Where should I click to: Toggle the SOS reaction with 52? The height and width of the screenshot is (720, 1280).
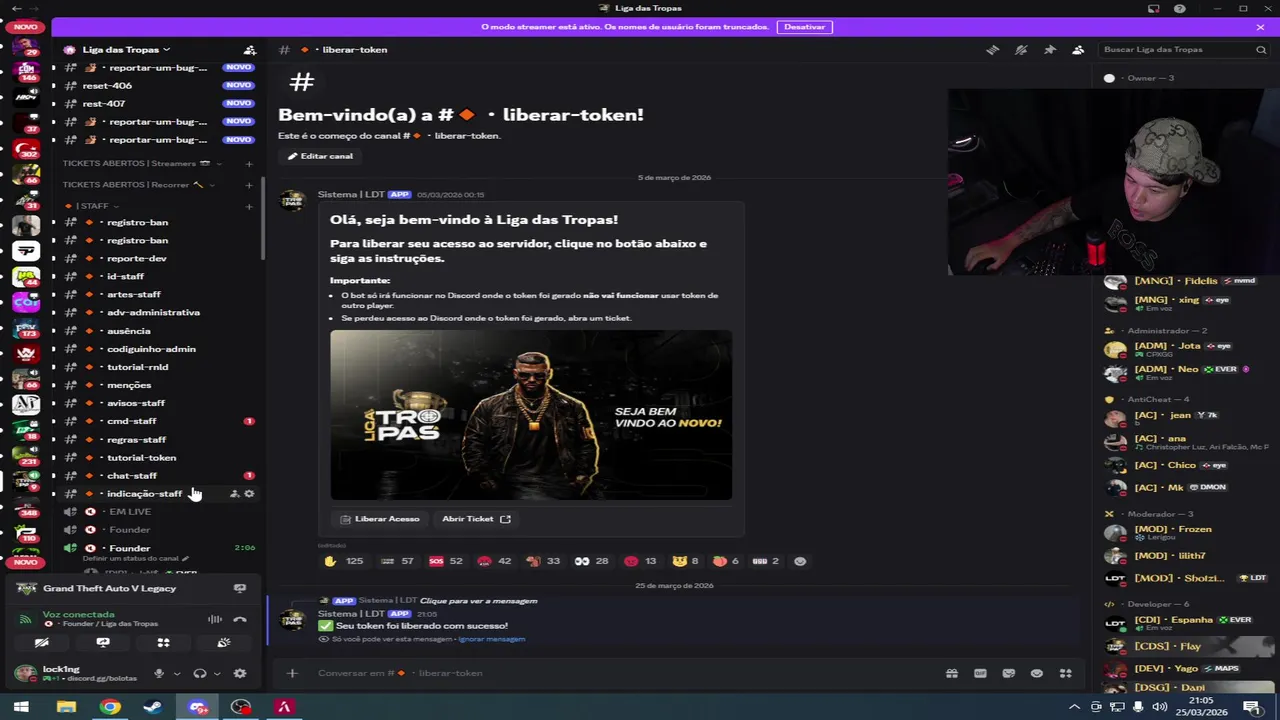pos(446,561)
